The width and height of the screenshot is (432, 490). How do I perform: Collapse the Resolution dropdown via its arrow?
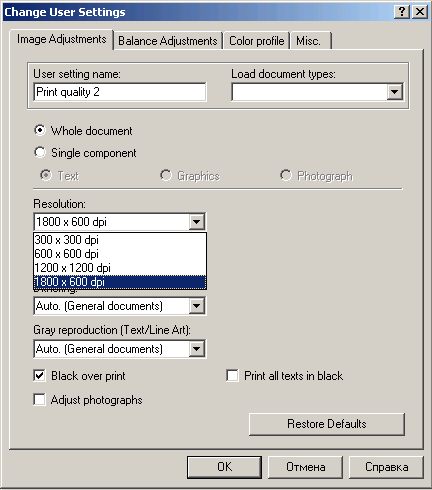pos(197,222)
